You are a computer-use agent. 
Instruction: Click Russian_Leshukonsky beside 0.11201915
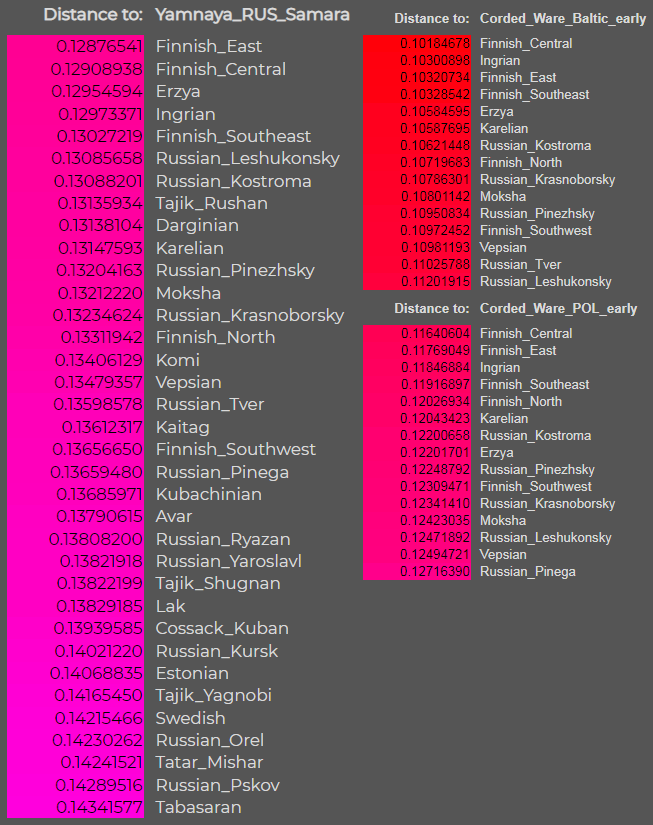(x=546, y=281)
